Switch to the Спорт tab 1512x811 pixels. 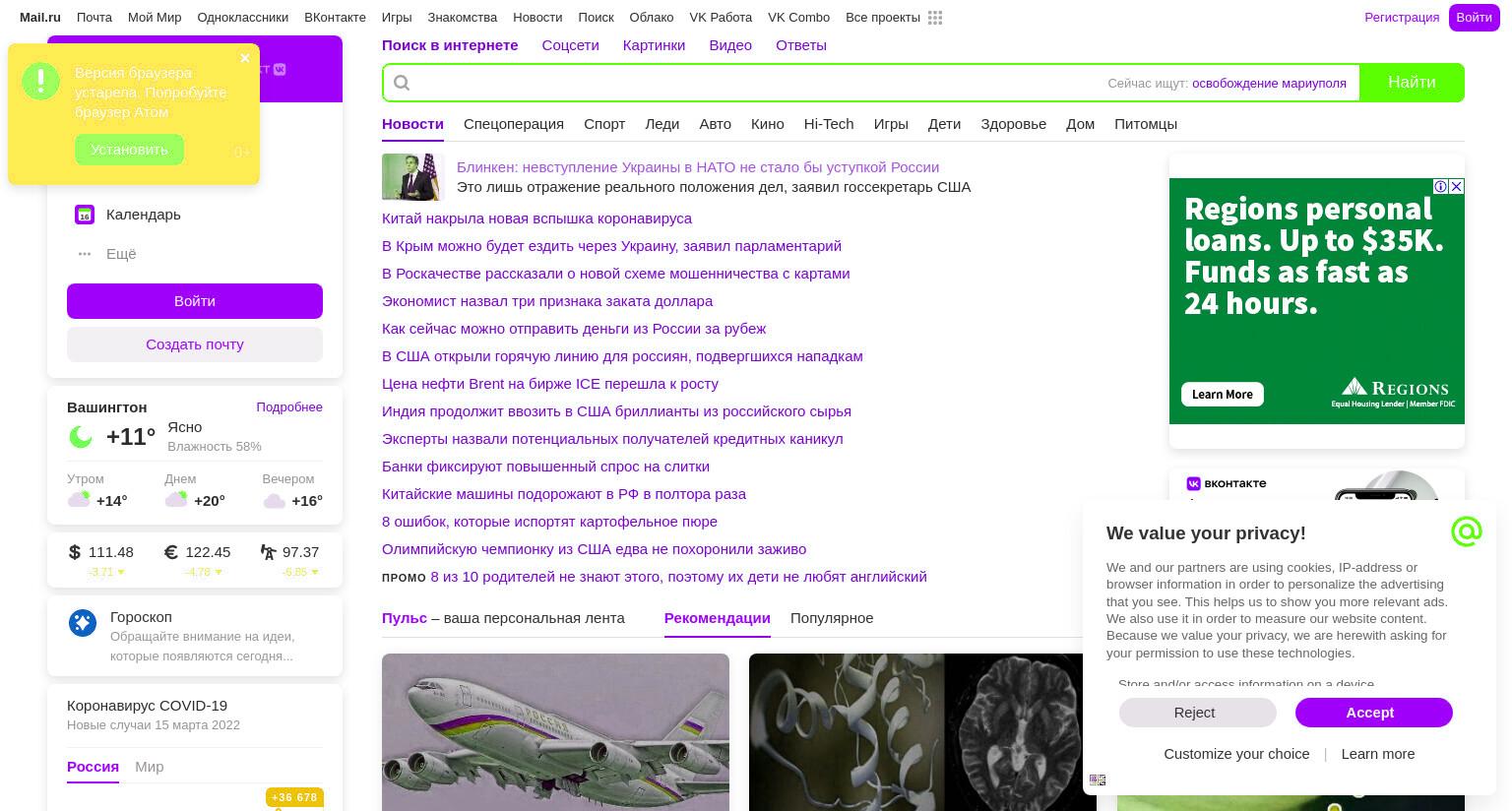pos(604,124)
